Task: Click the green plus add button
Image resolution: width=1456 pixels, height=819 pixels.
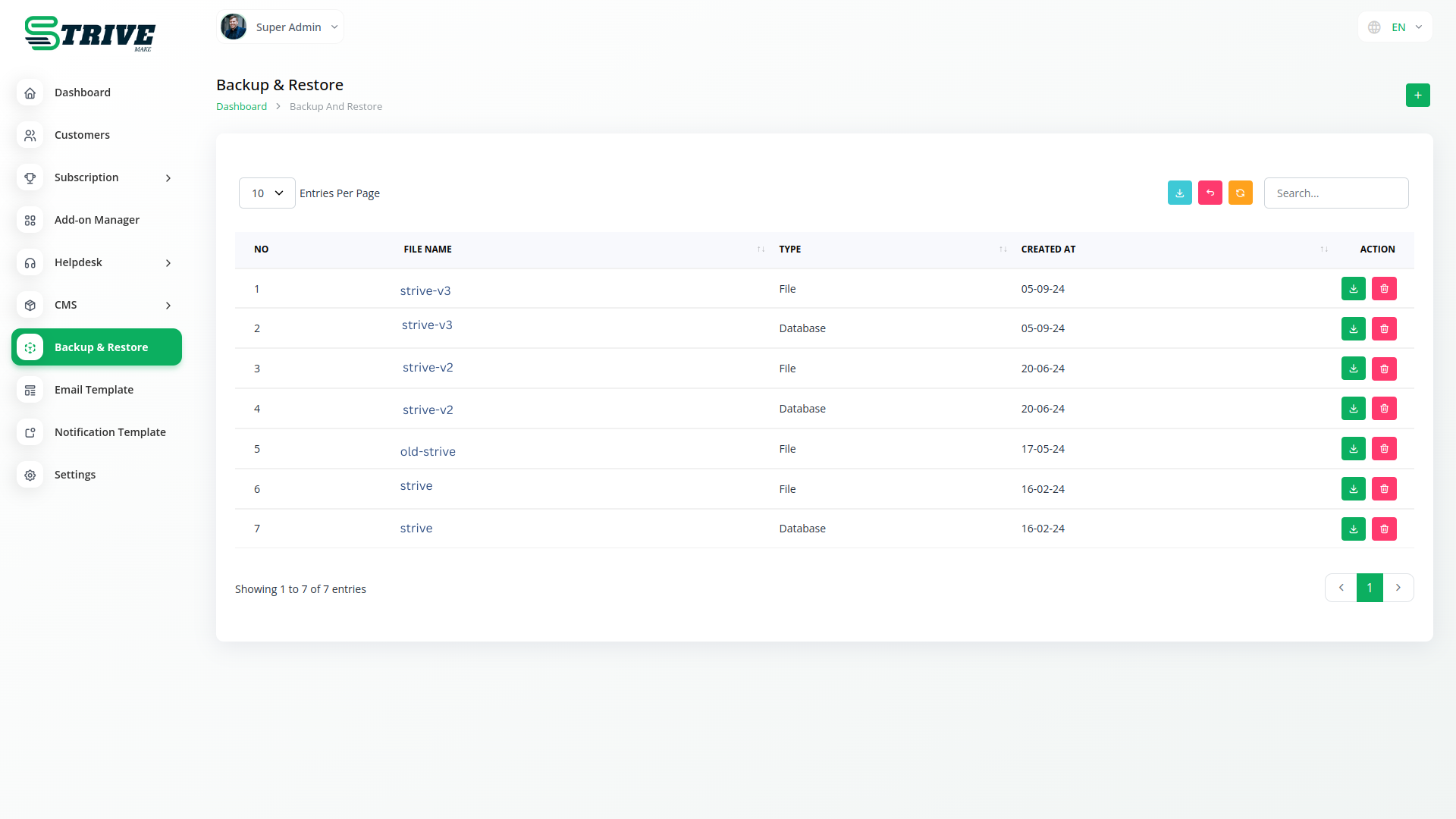Action: 1417,96
